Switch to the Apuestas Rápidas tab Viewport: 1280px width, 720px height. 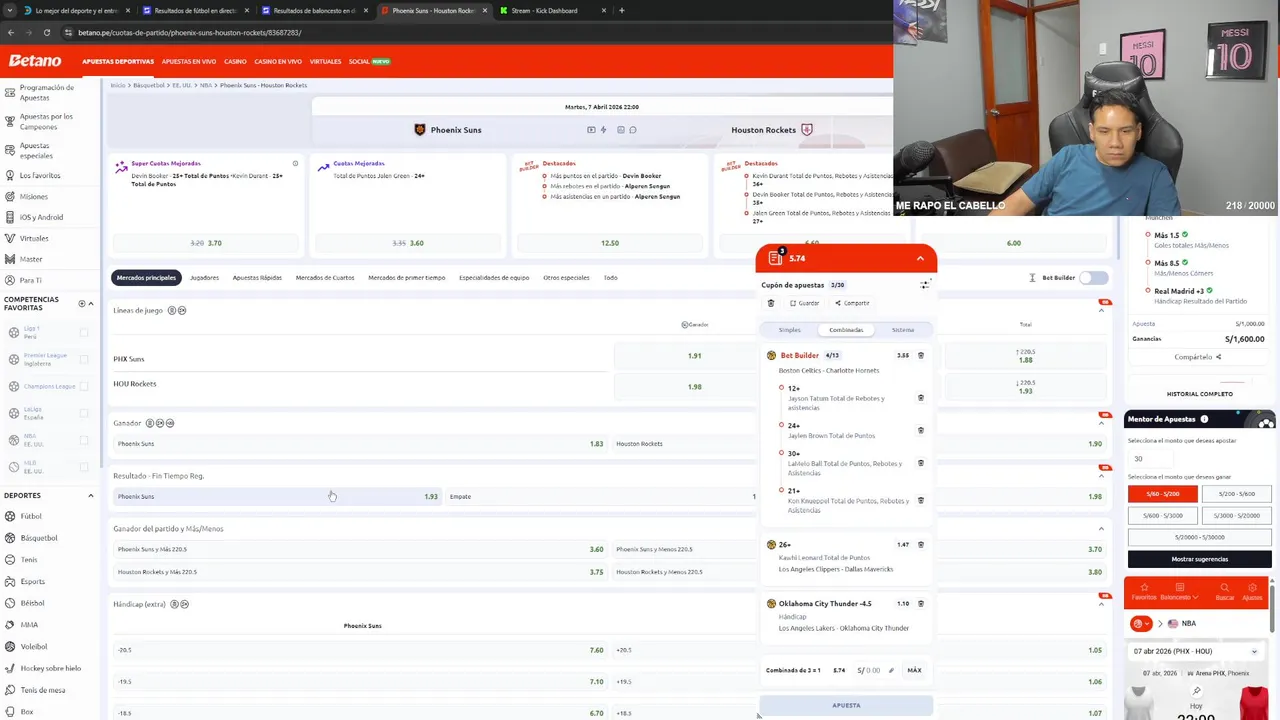click(257, 278)
